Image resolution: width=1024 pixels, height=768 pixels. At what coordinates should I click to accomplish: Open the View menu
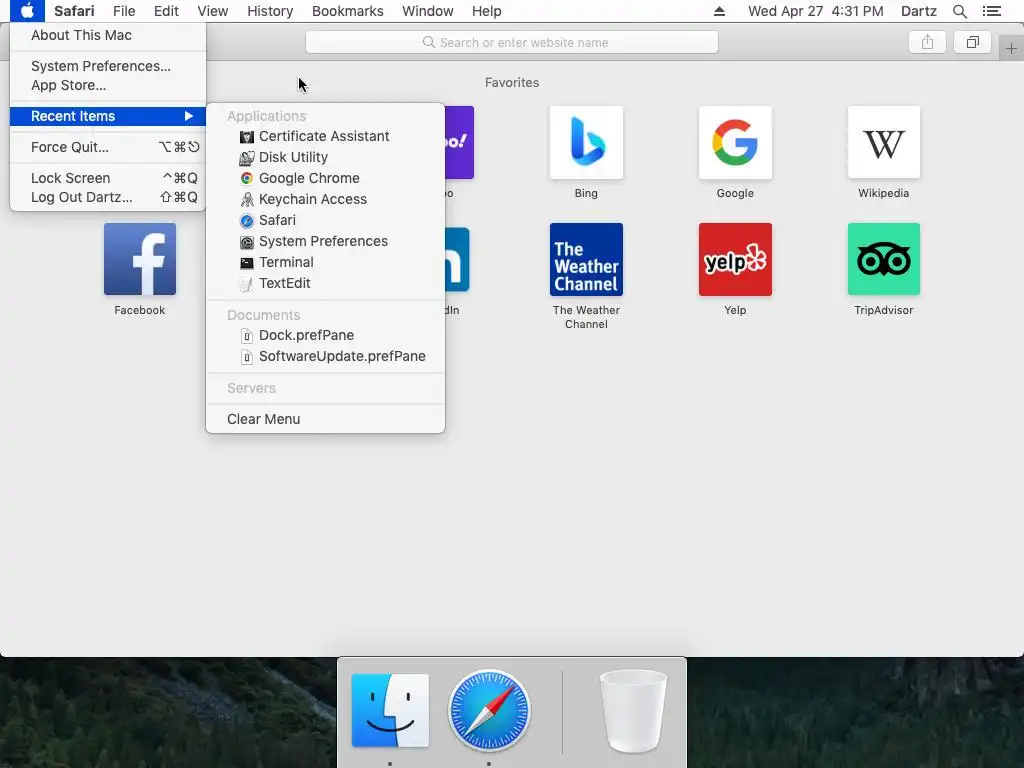(x=212, y=11)
